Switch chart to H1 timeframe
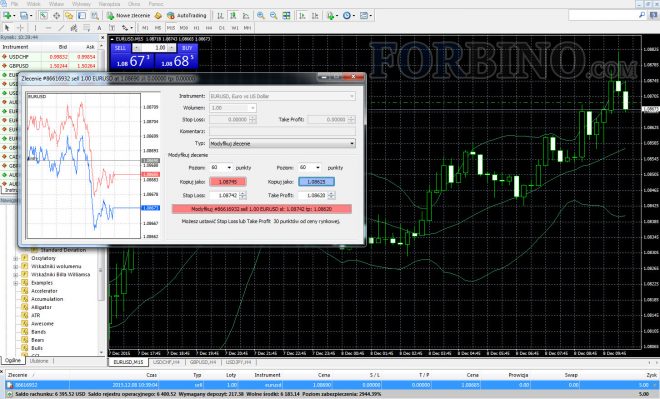 (x=196, y=28)
